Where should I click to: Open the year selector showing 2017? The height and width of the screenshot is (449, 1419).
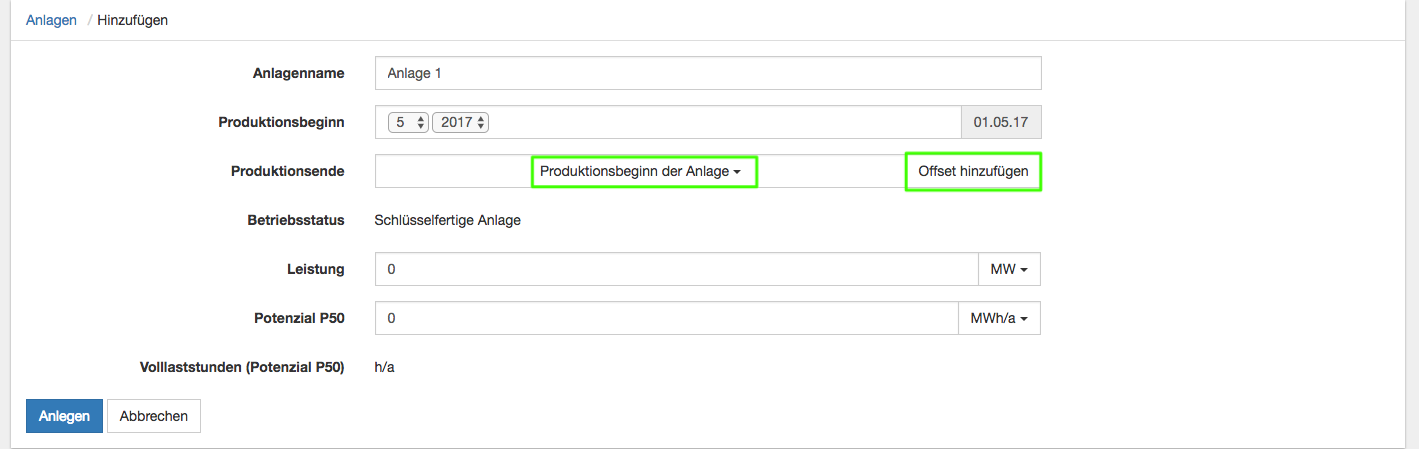(x=460, y=123)
